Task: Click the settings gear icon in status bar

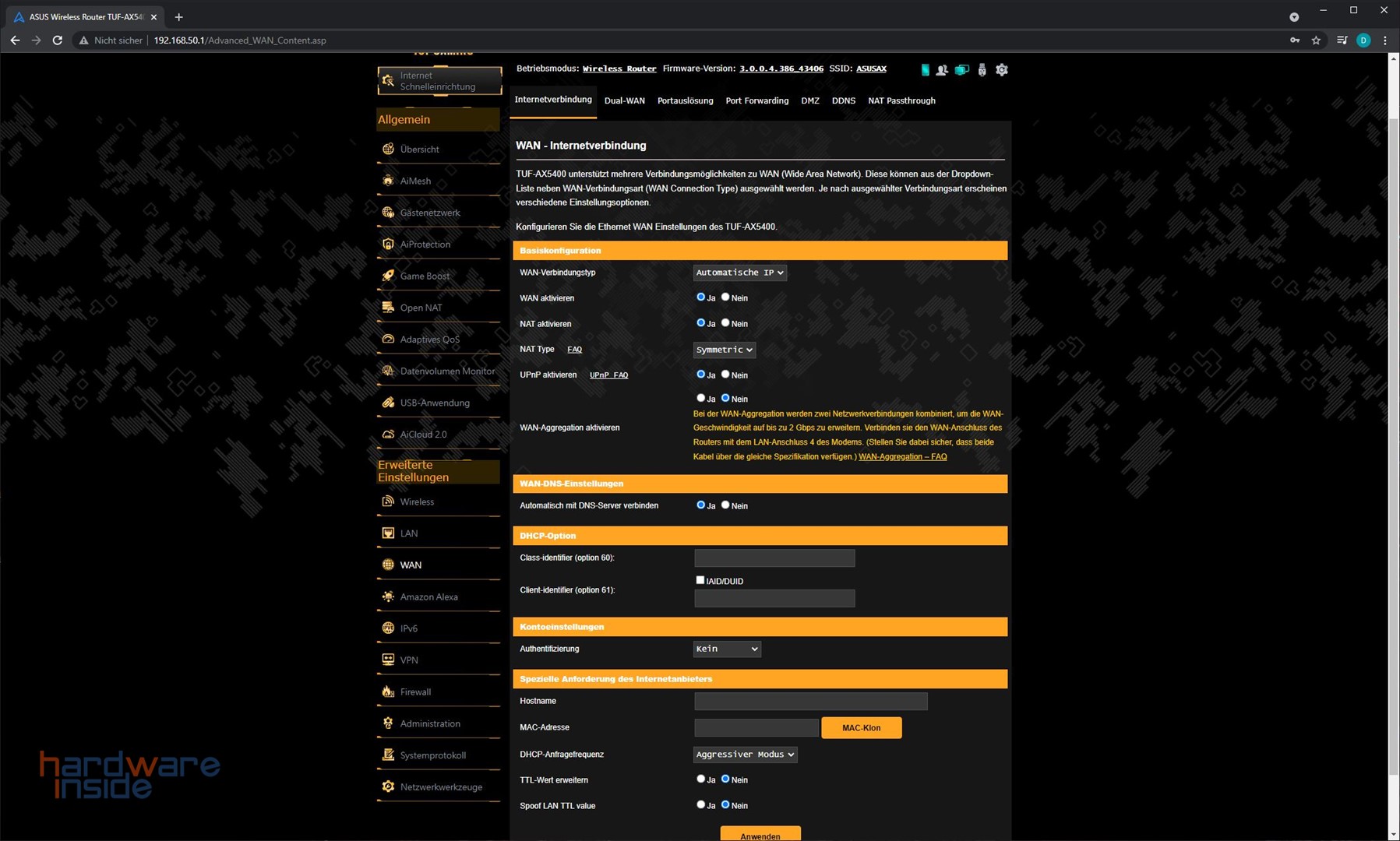Action: pos(1002,70)
